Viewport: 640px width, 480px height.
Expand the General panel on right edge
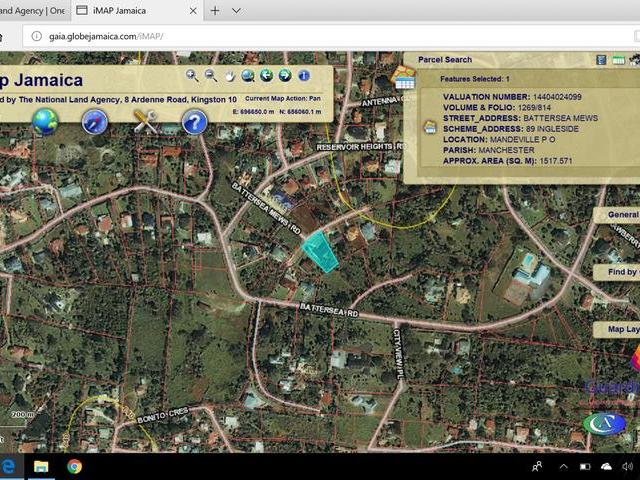(x=618, y=215)
